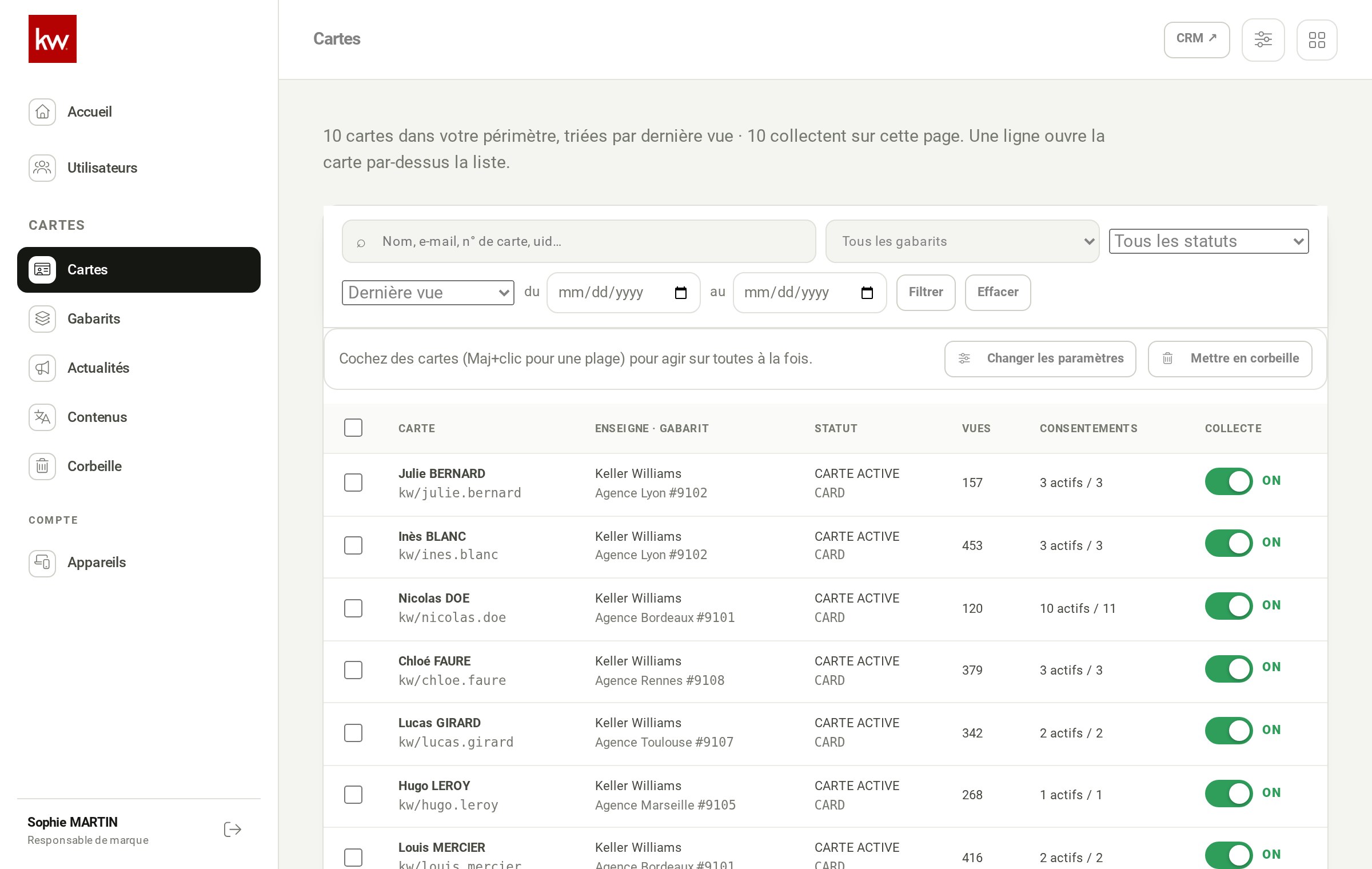Viewport: 1372px width, 869px height.
Task: Open the grid apps icon in header
Action: click(x=1317, y=40)
